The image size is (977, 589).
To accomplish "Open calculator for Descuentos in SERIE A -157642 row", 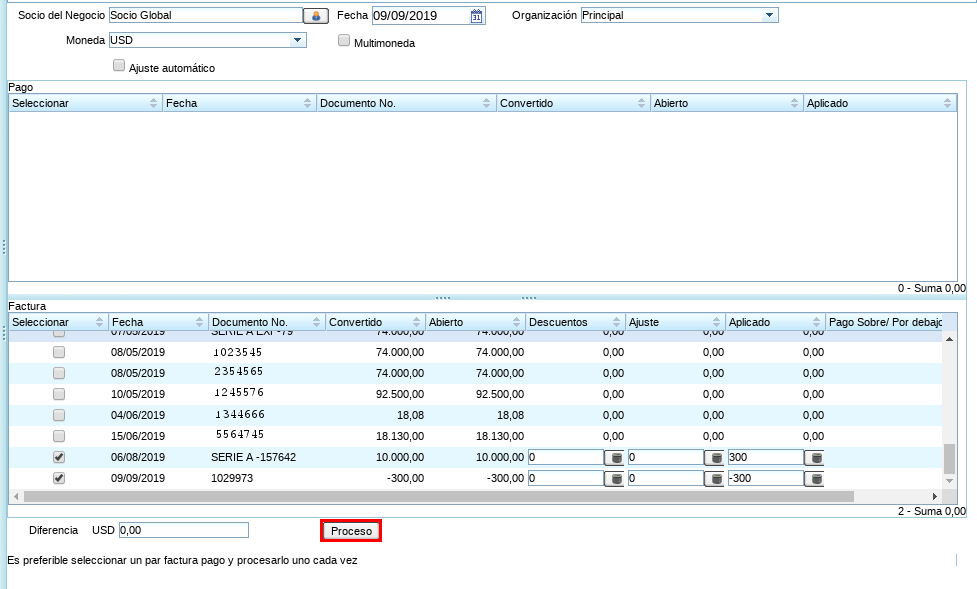I will 615,457.
